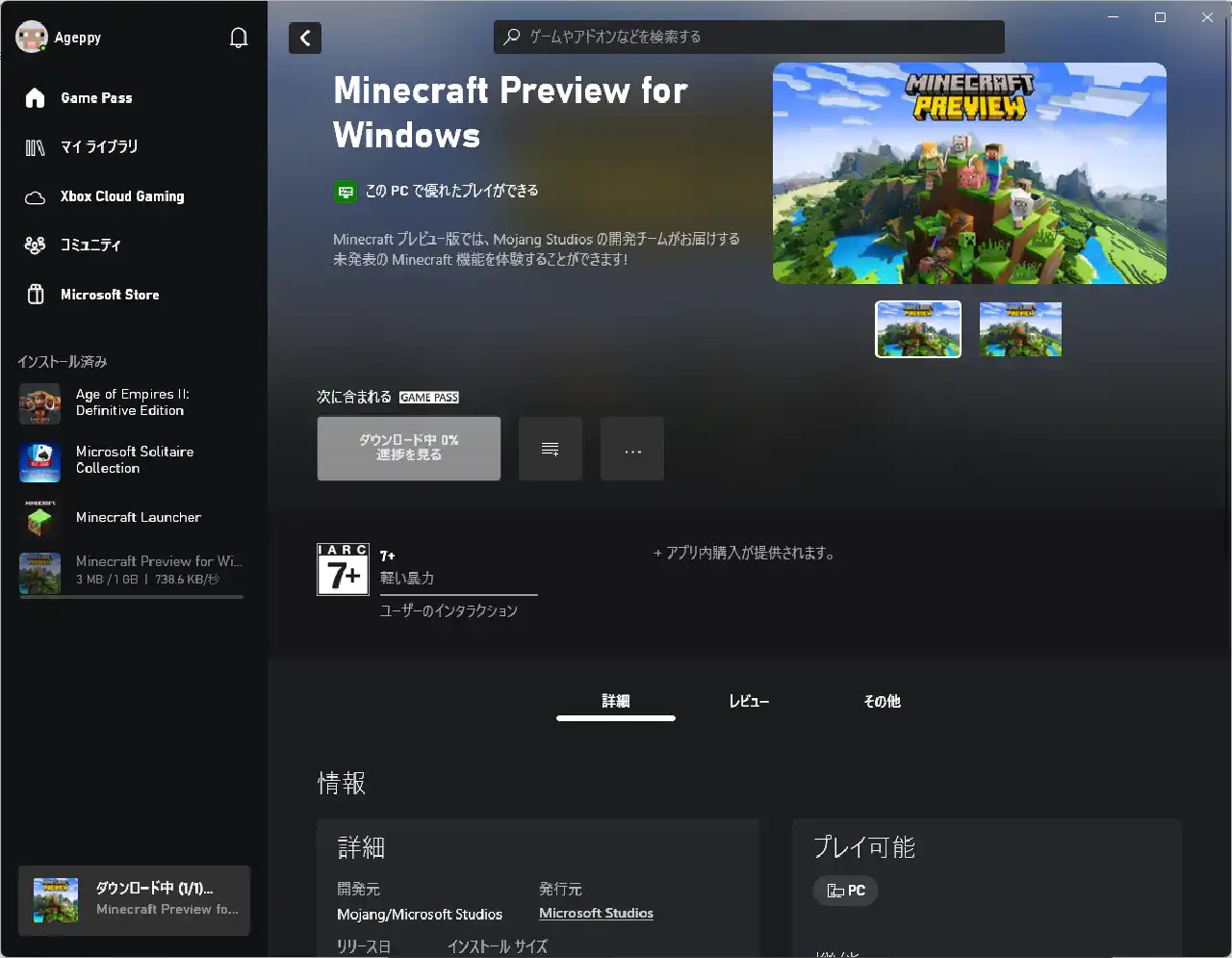Switch to the その他 tab
The image size is (1232, 958).
(x=882, y=701)
